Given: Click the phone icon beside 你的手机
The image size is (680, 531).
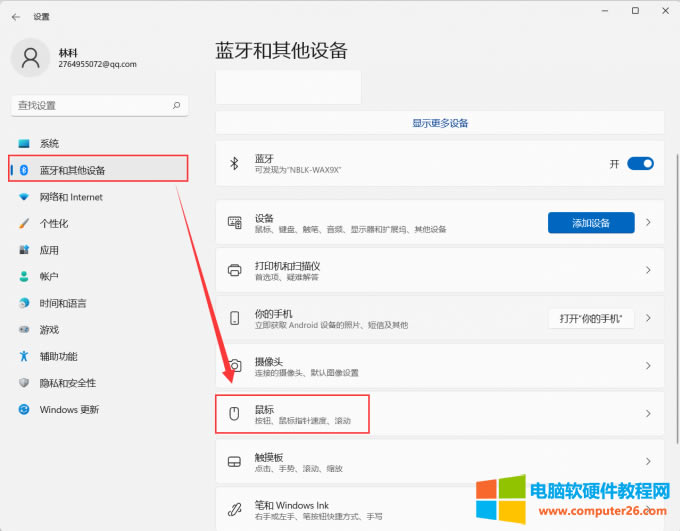Looking at the screenshot, I should 234,318.
